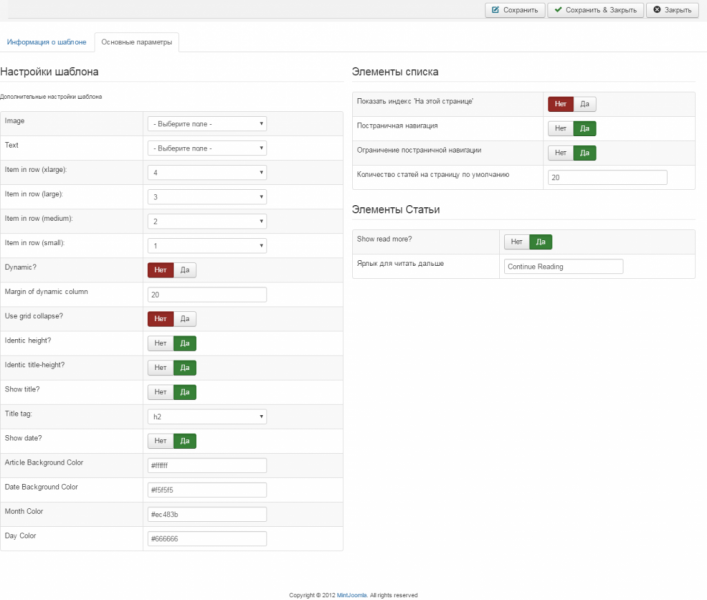Open the MintJoomla footer link
The height and width of the screenshot is (600, 707).
click(351, 595)
